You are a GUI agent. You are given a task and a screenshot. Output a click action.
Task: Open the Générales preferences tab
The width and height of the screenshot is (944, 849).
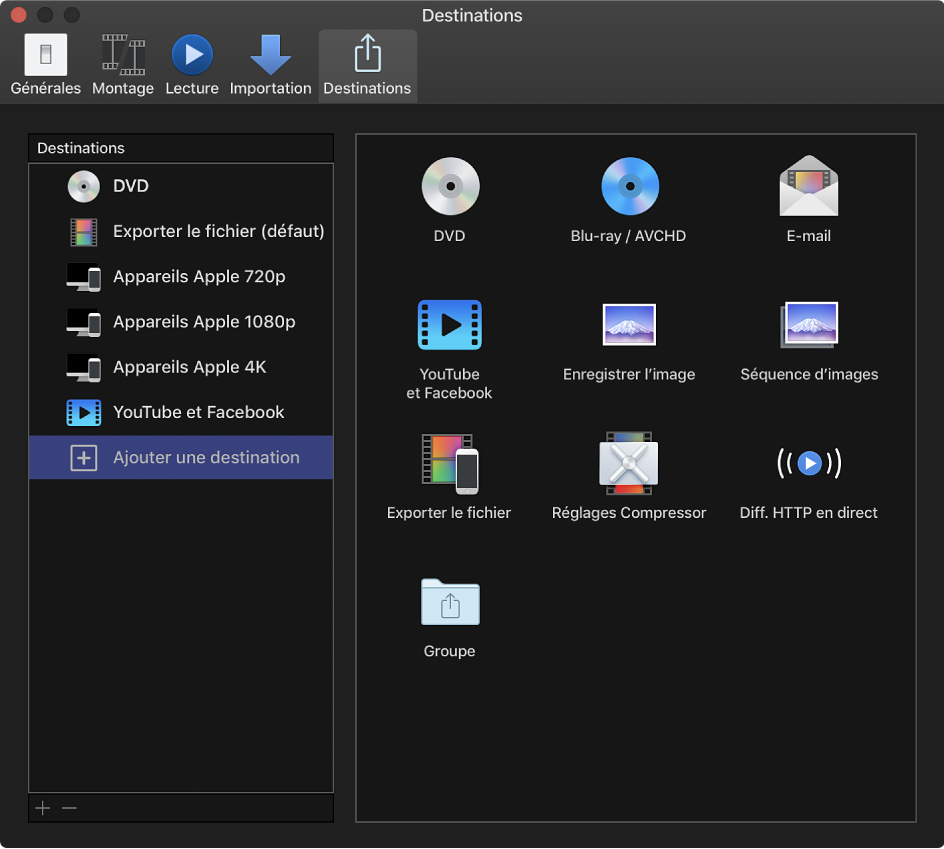click(x=46, y=66)
